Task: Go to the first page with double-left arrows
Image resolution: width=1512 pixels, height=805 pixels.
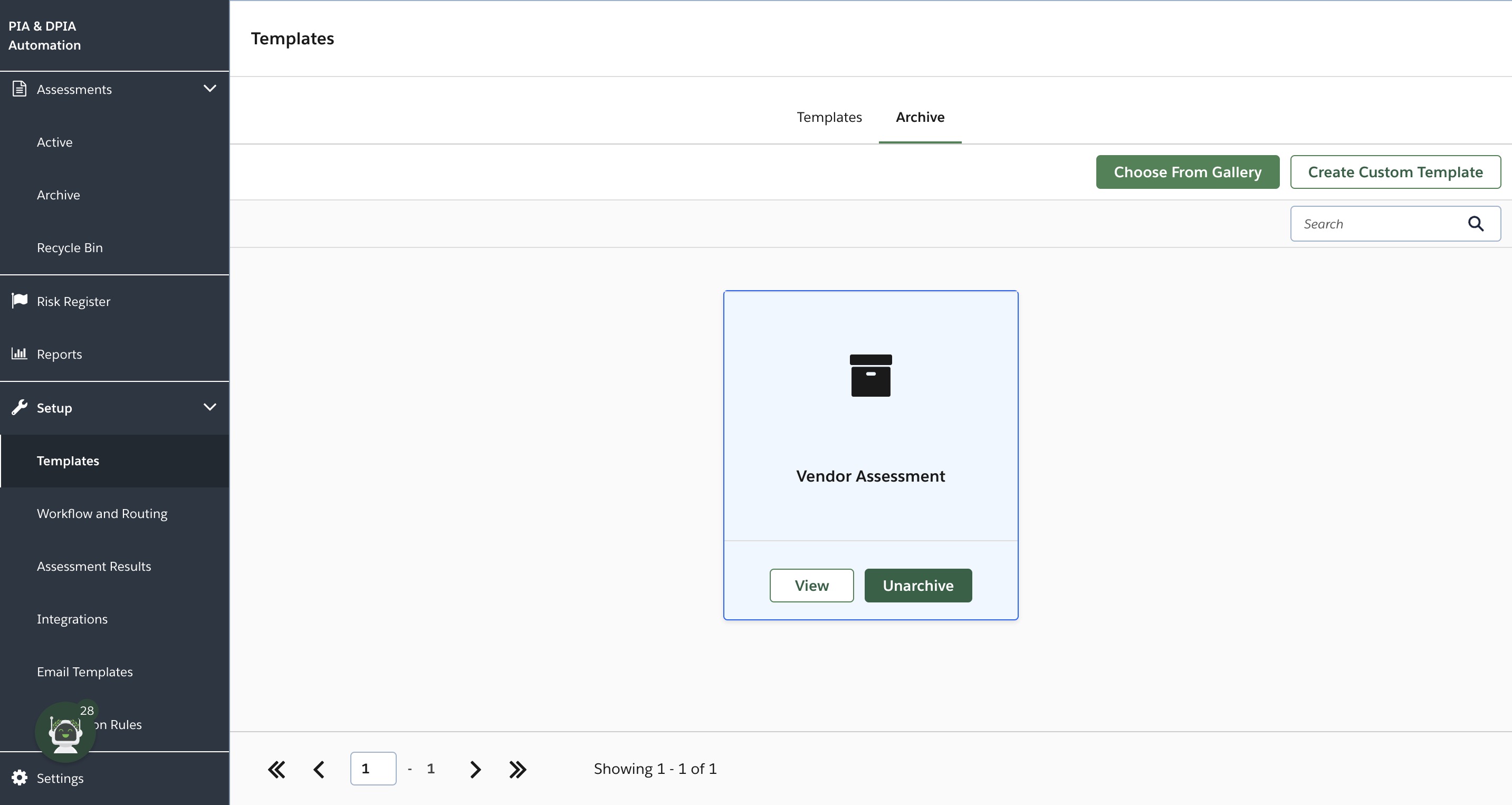Action: (x=276, y=769)
